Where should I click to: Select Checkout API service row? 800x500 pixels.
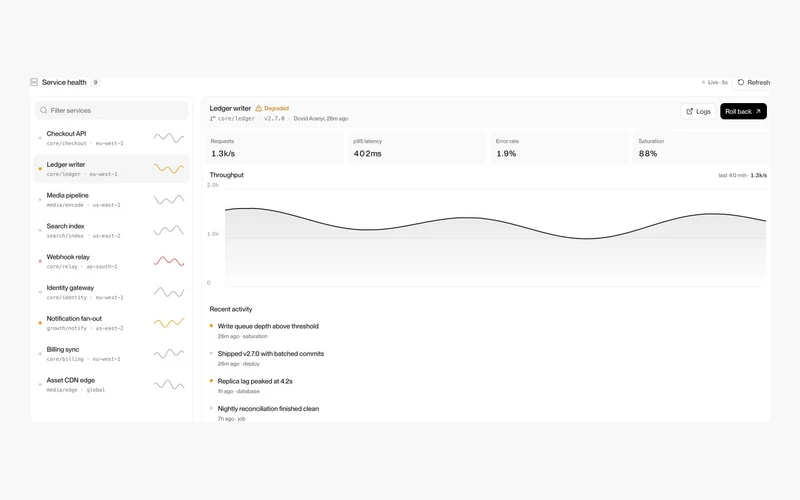coord(112,138)
